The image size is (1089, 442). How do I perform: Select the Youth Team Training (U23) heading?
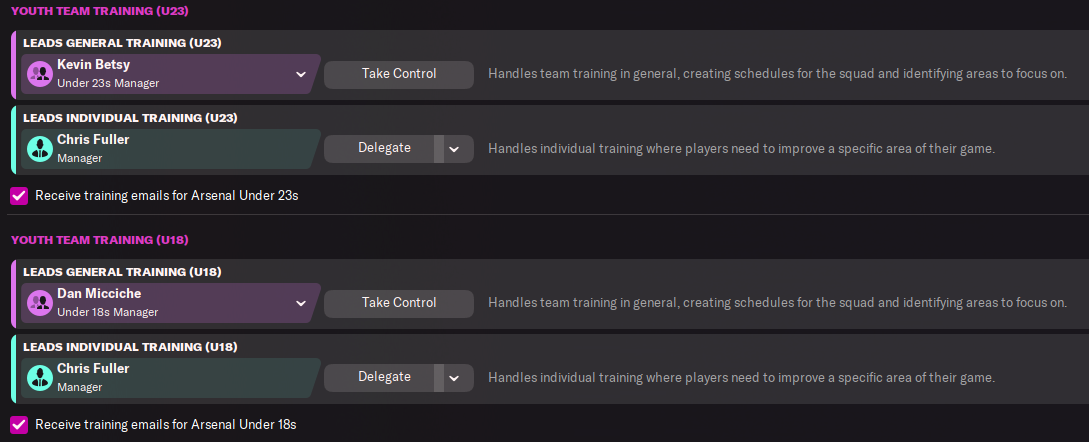click(99, 11)
